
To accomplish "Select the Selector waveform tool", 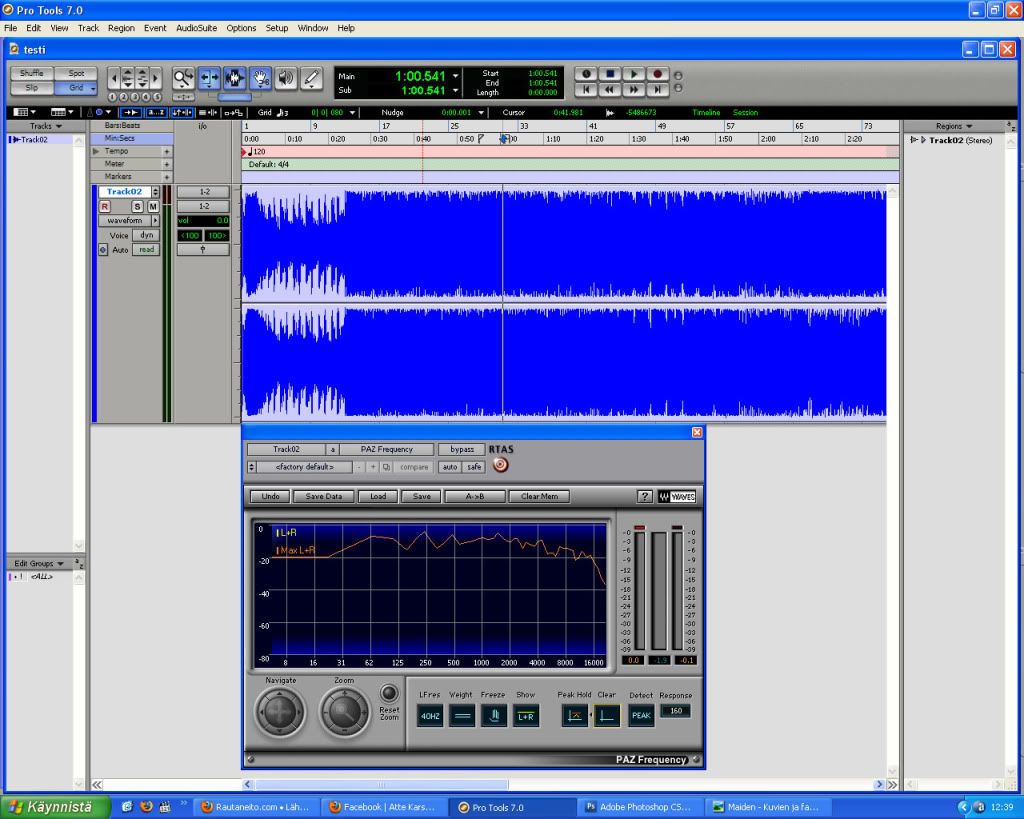I will [x=234, y=78].
